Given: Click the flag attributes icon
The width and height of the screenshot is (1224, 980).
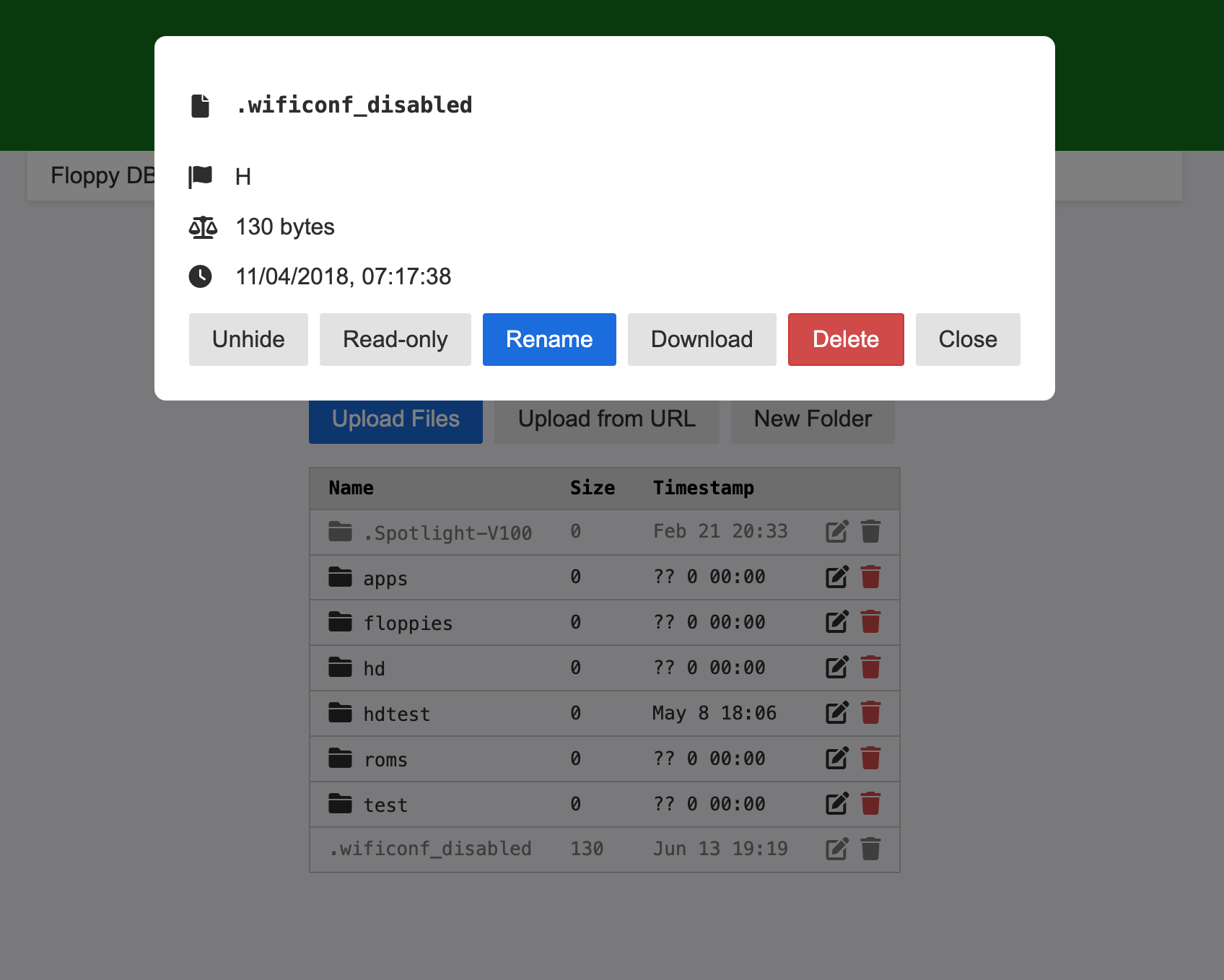Looking at the screenshot, I should pyautogui.click(x=201, y=176).
